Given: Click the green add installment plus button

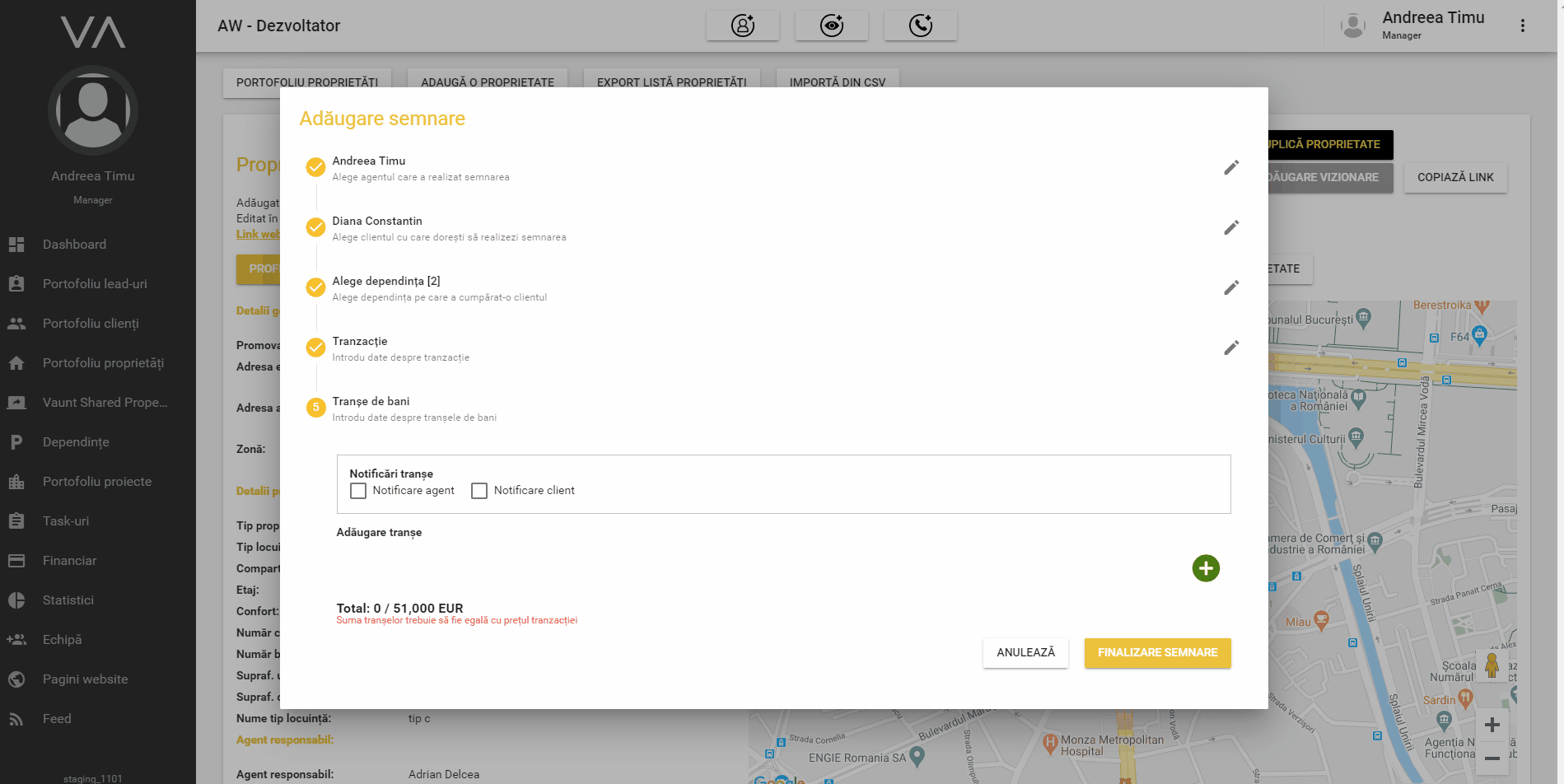Looking at the screenshot, I should (x=1206, y=568).
